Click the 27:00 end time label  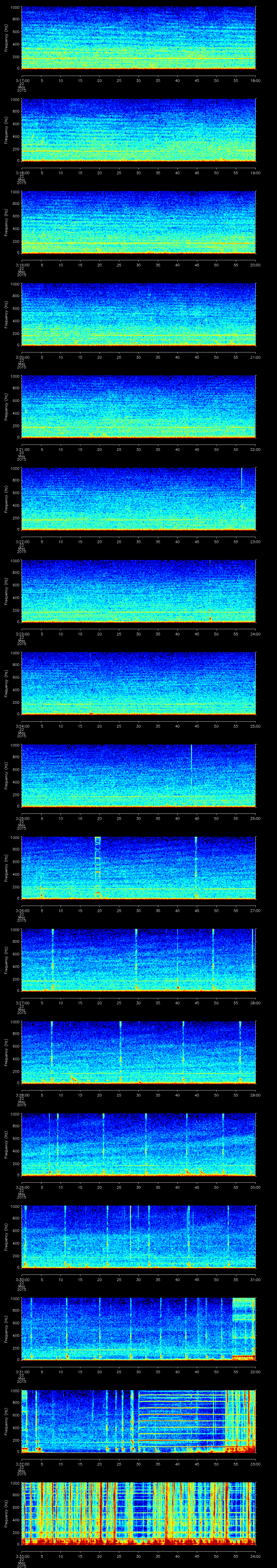[255, 910]
